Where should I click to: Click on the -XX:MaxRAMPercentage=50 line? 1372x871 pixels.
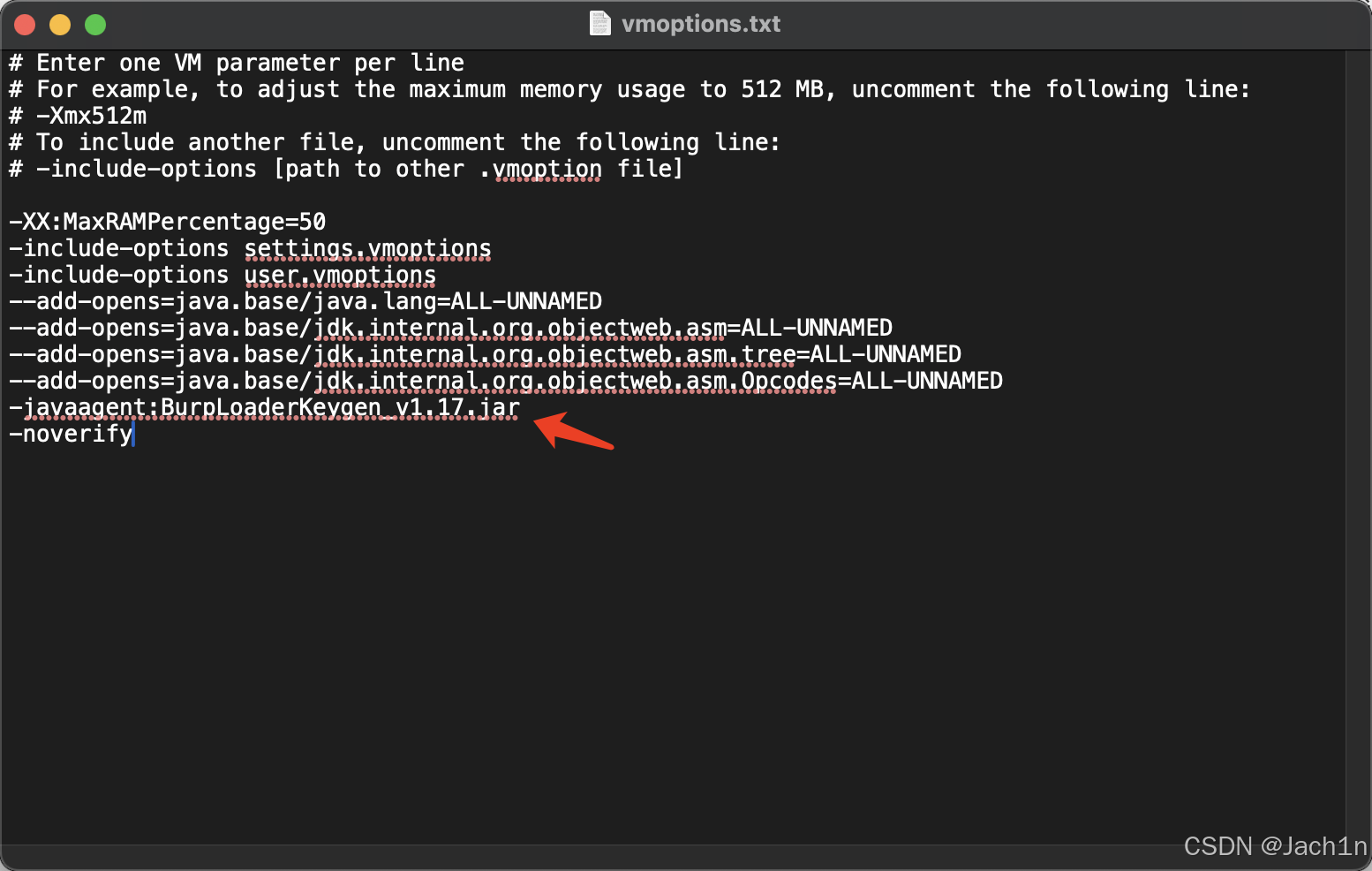168,222
